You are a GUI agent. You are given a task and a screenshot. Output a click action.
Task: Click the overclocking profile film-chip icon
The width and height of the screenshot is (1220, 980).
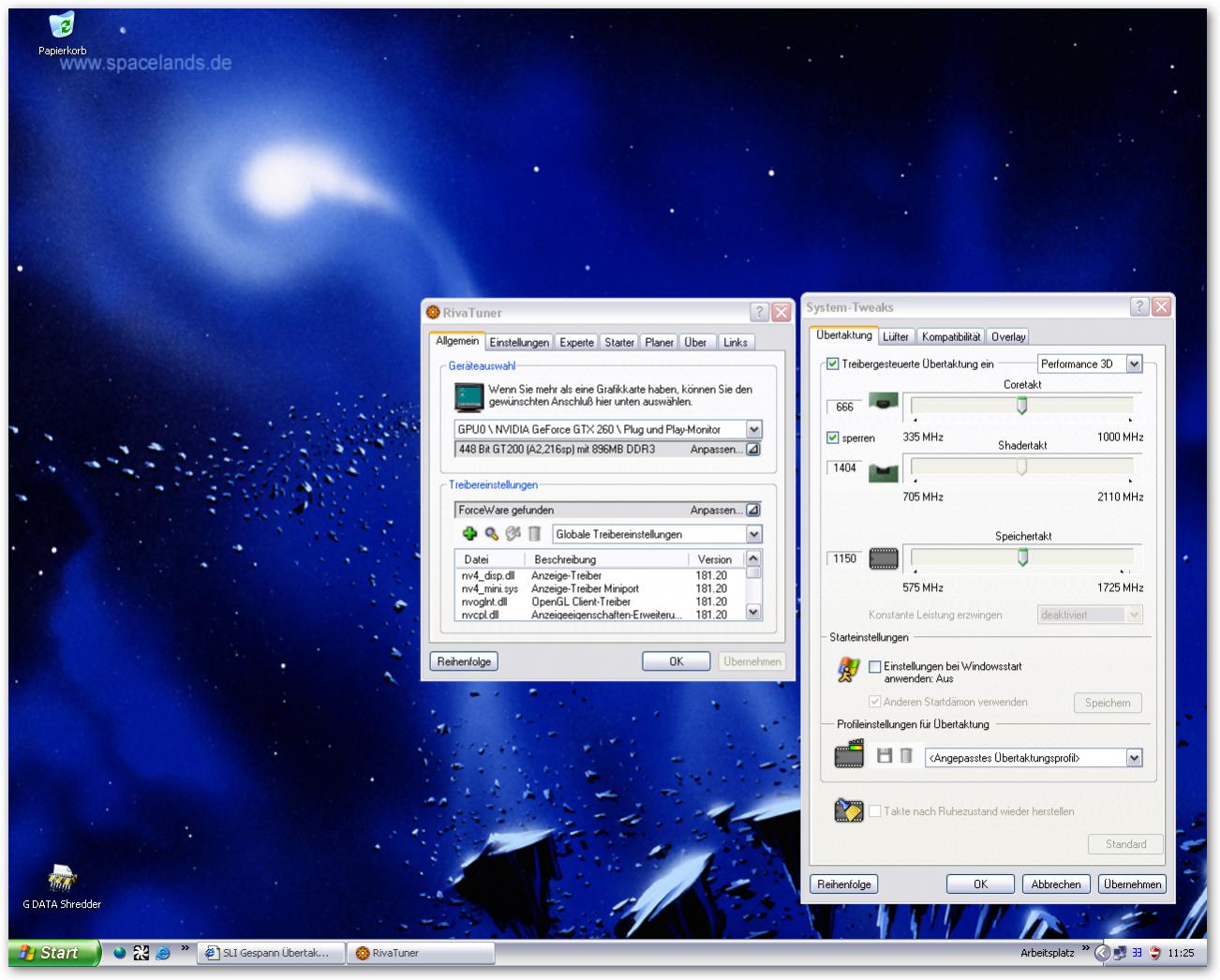coord(849,754)
